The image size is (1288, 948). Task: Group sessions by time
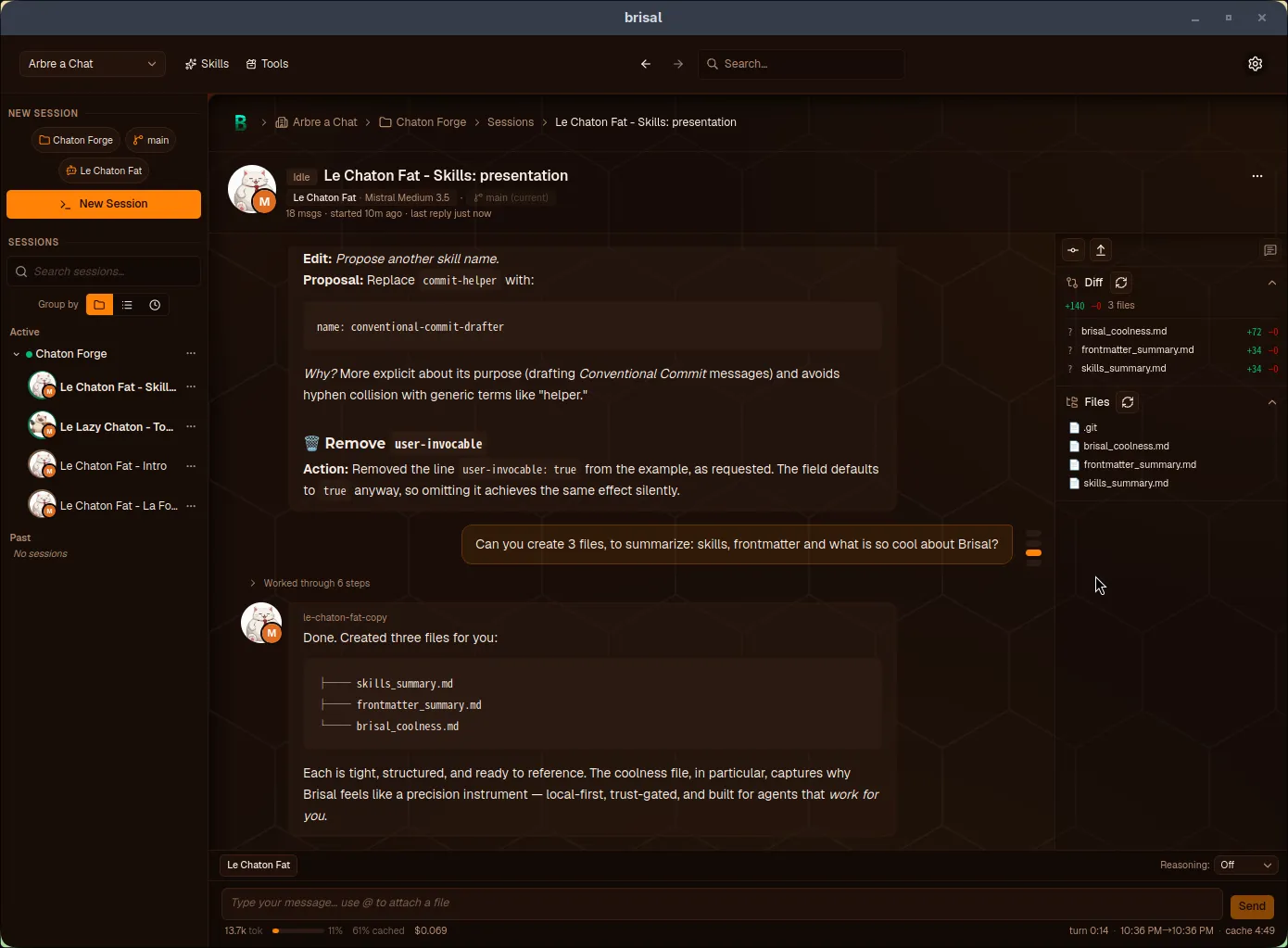click(x=155, y=305)
